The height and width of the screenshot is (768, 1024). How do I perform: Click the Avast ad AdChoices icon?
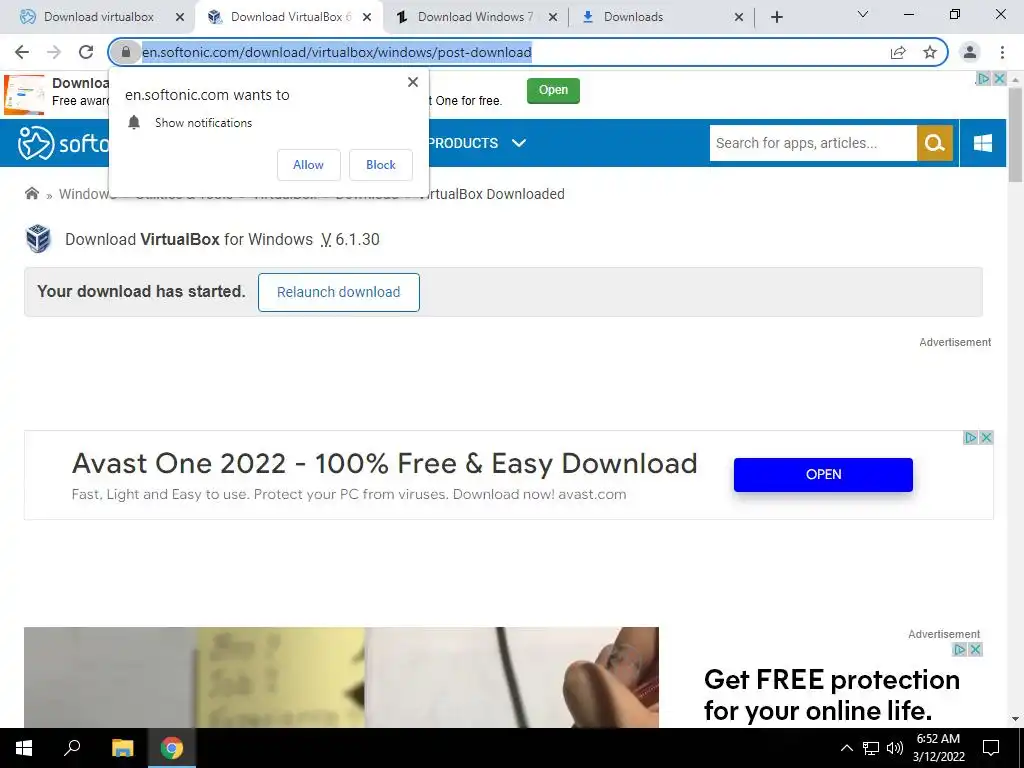[971, 438]
